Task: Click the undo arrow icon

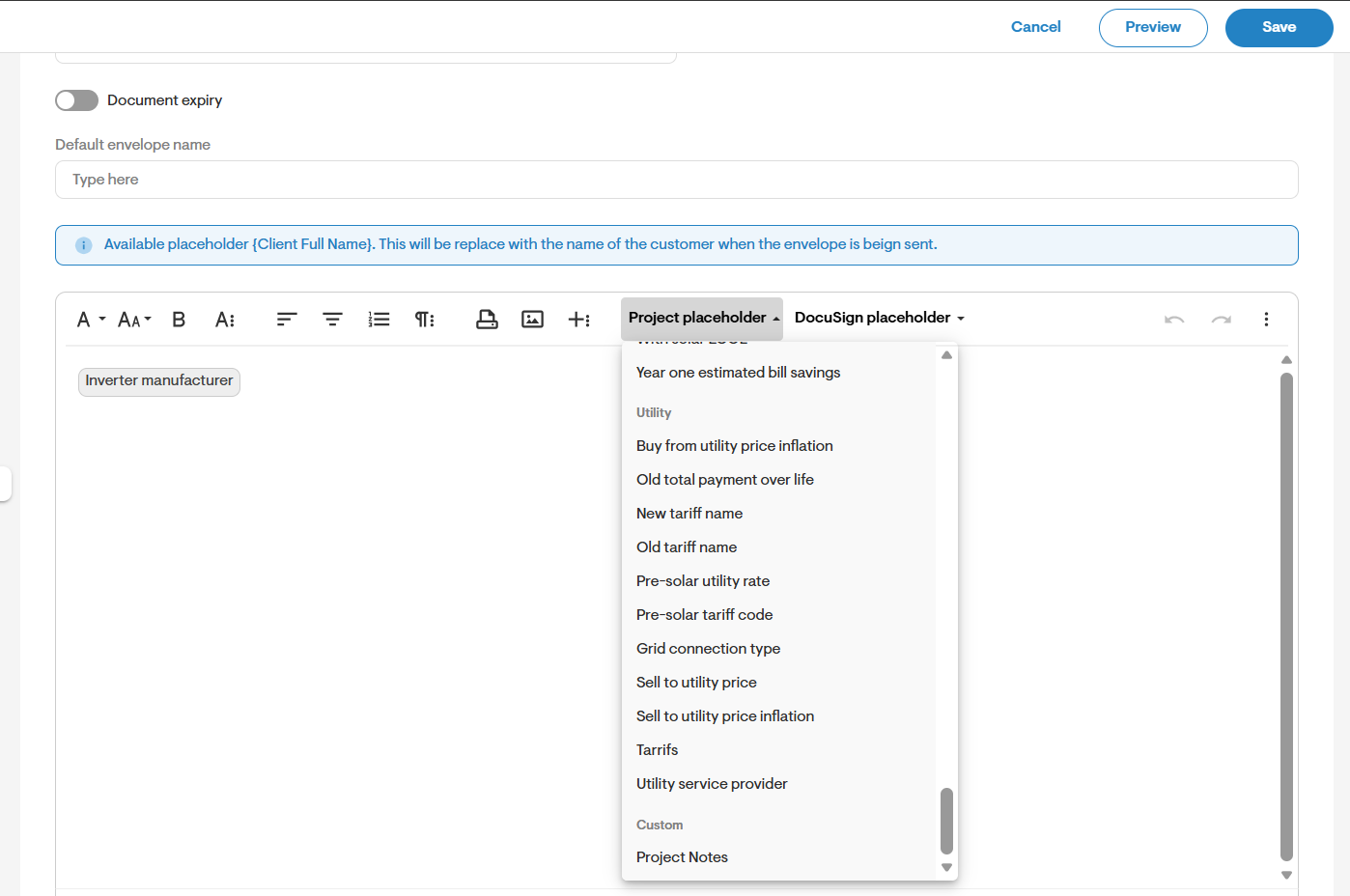Action: click(1174, 320)
